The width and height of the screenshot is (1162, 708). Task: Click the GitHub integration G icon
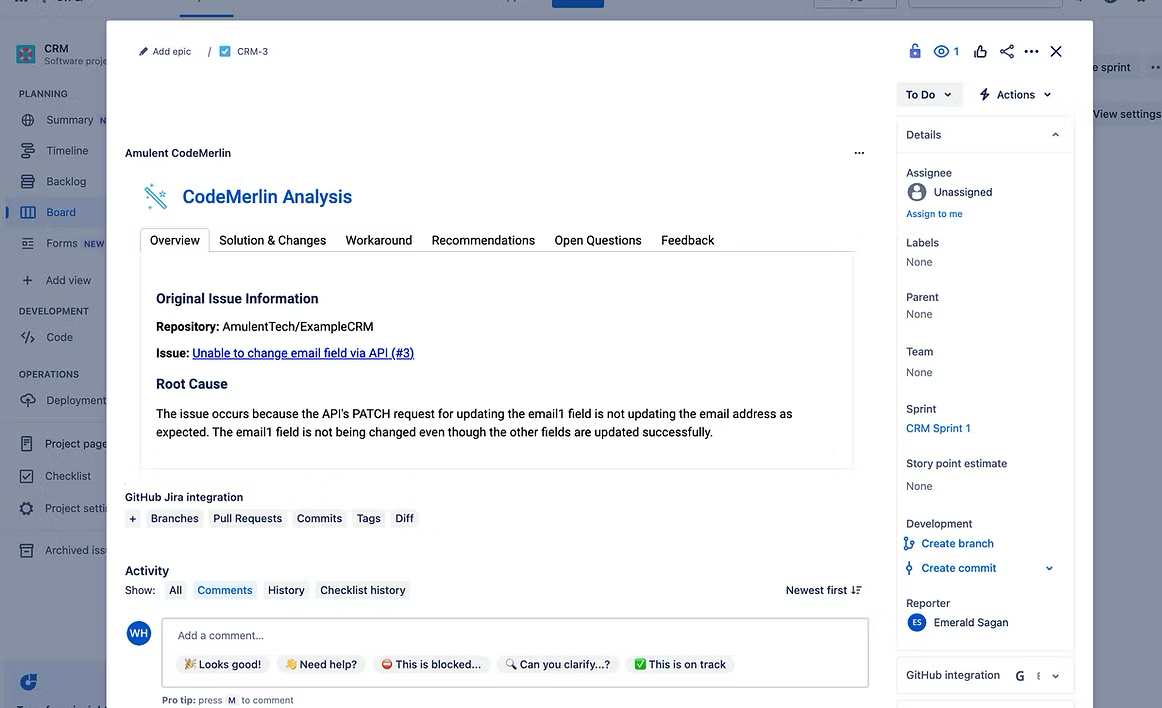tap(1020, 676)
